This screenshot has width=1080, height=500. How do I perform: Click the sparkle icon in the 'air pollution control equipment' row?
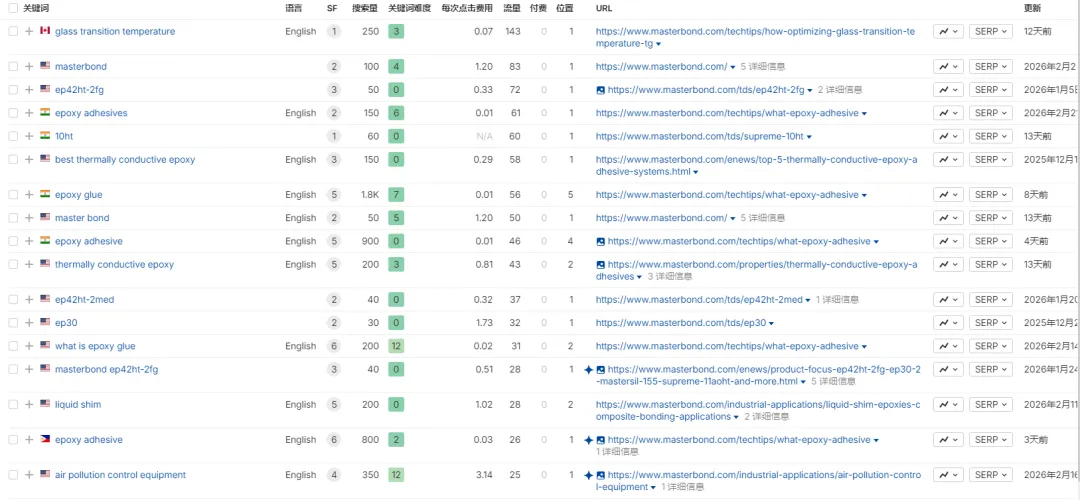click(x=588, y=475)
